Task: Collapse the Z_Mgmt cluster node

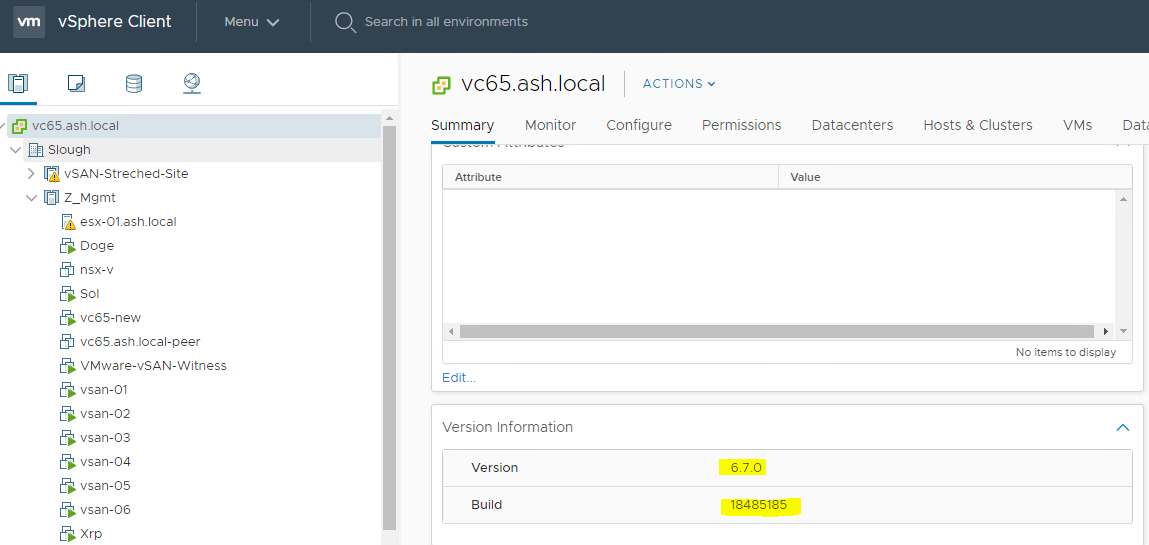Action: (32, 198)
